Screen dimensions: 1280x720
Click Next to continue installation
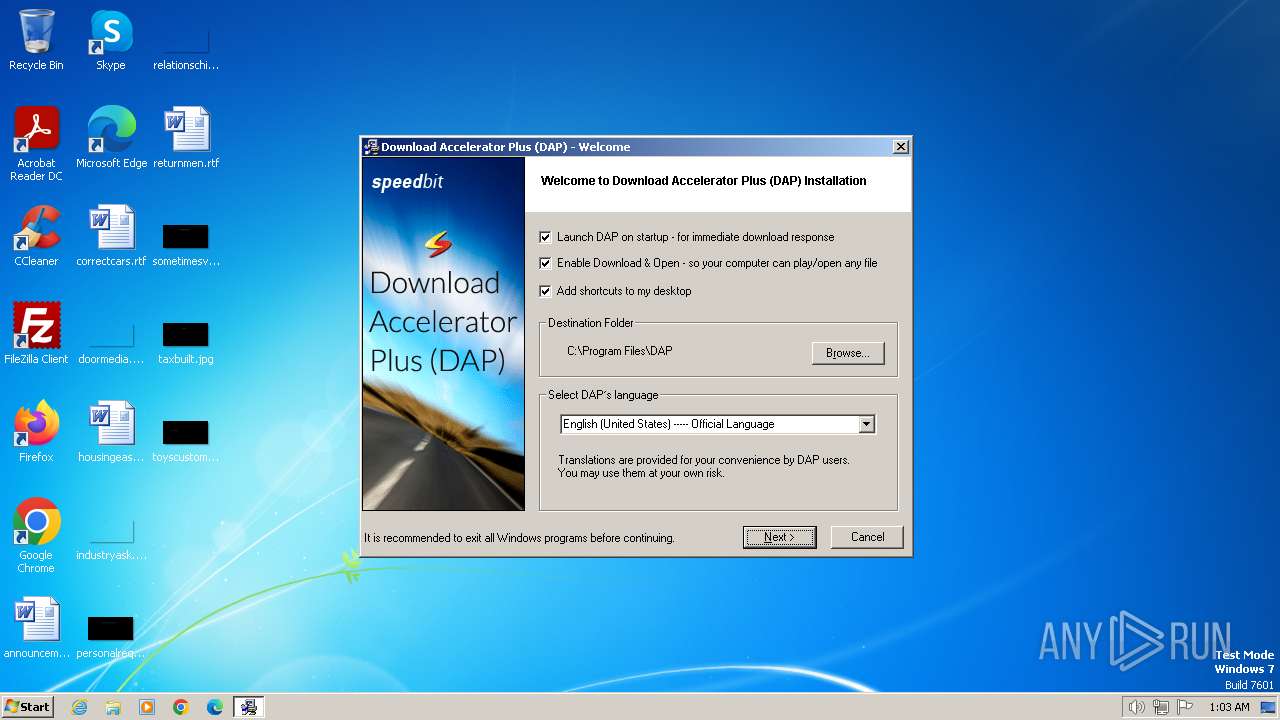click(780, 537)
